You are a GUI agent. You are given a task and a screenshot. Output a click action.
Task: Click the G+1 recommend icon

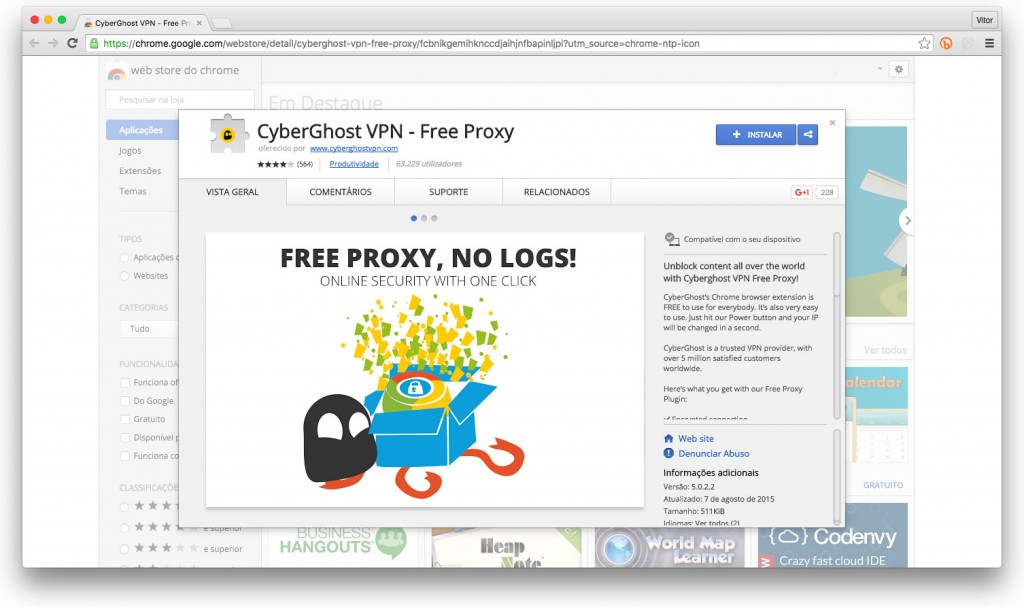(x=801, y=192)
